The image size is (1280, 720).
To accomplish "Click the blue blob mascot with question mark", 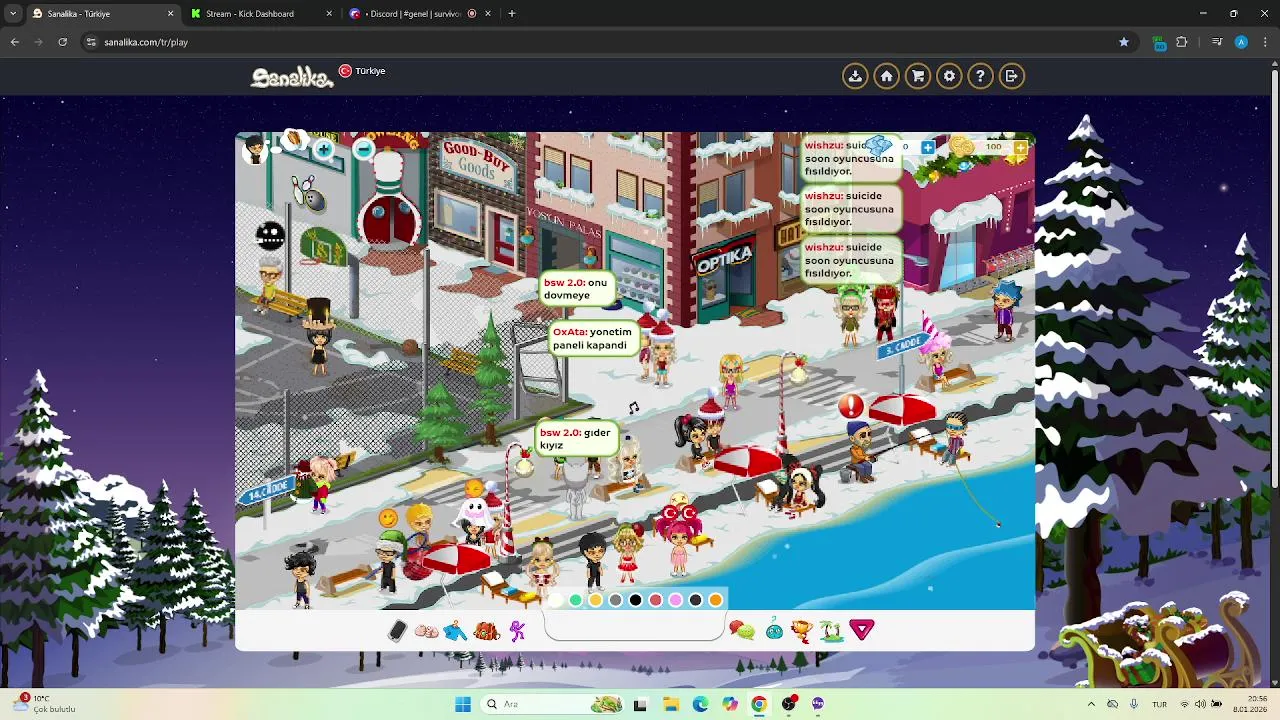I will coord(774,630).
